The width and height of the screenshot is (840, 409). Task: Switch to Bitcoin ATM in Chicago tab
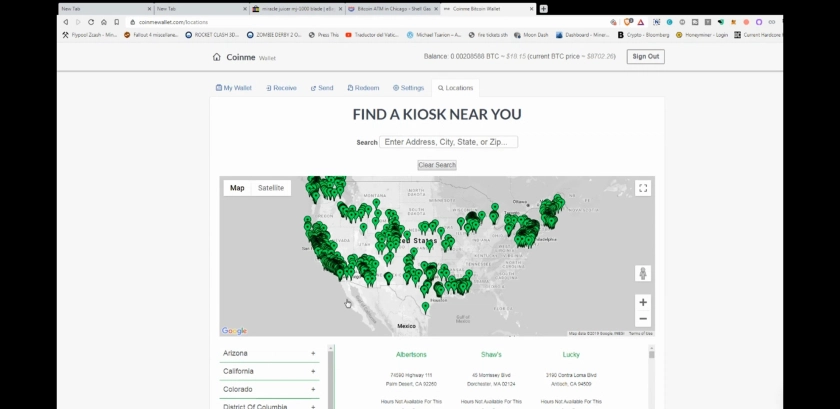point(392,9)
